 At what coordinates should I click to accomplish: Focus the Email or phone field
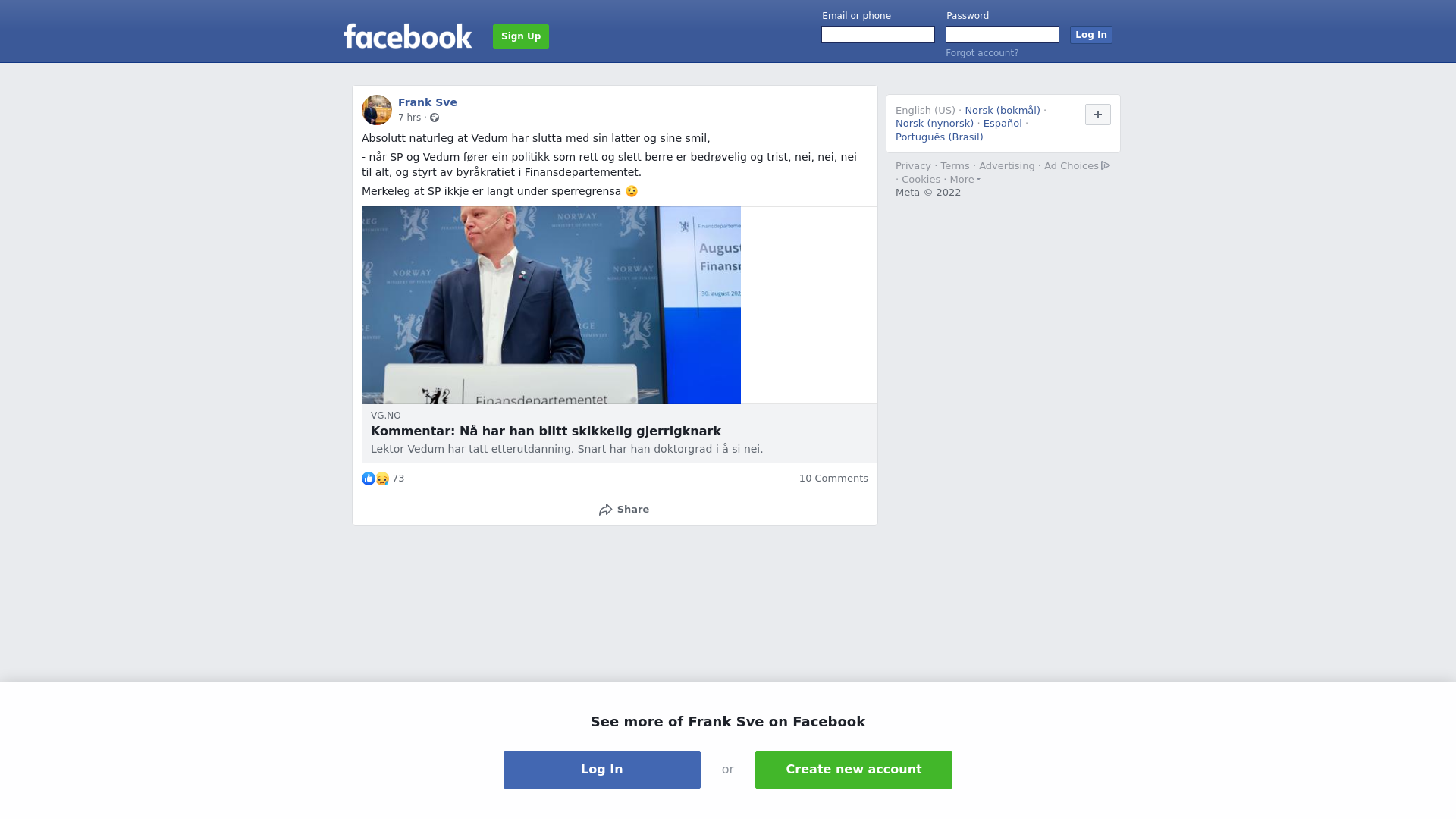(x=878, y=35)
